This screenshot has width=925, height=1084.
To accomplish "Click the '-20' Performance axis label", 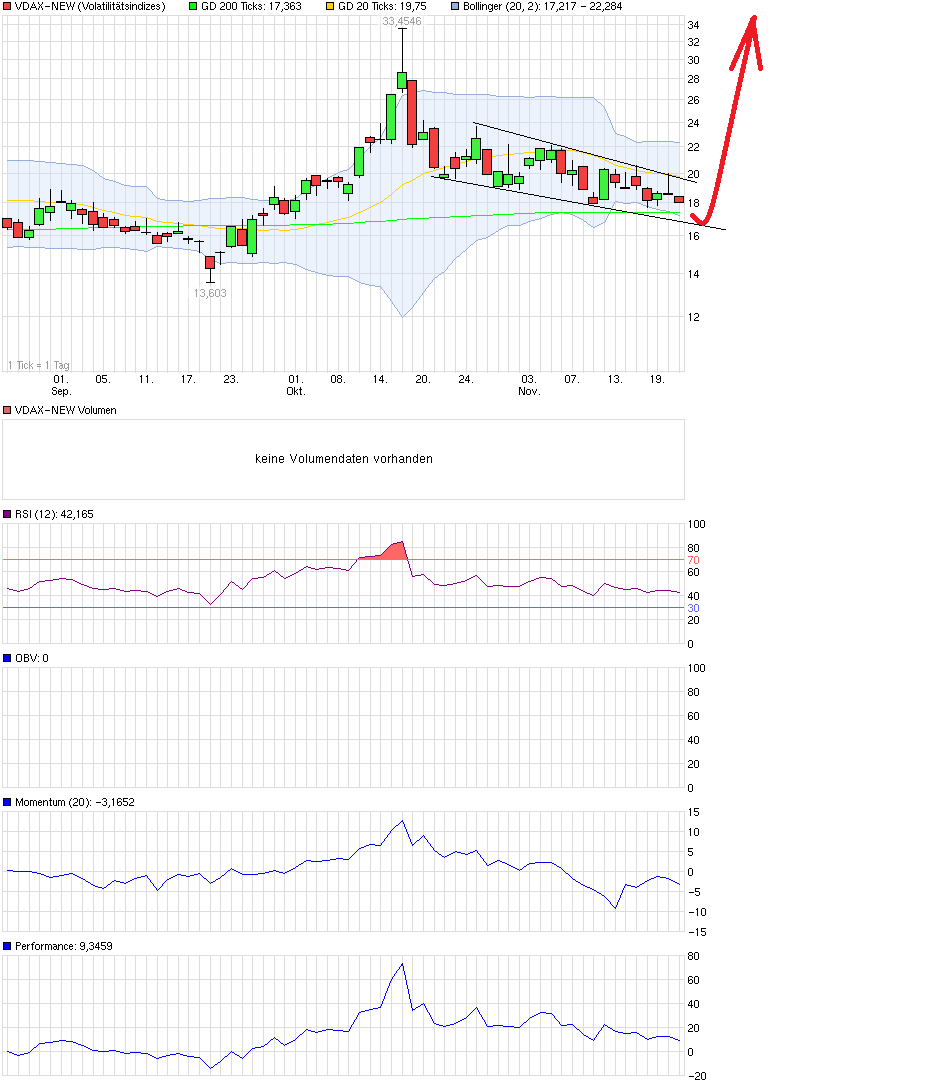I will 698,1076.
